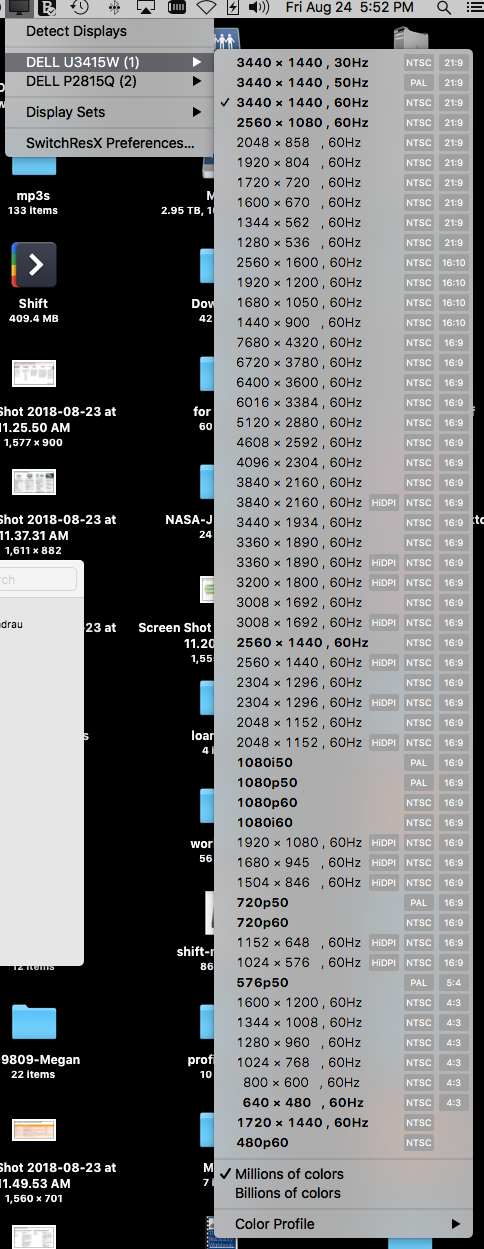The width and height of the screenshot is (484, 1249).
Task: Select Billions of colors option
Action: (x=343, y=1193)
